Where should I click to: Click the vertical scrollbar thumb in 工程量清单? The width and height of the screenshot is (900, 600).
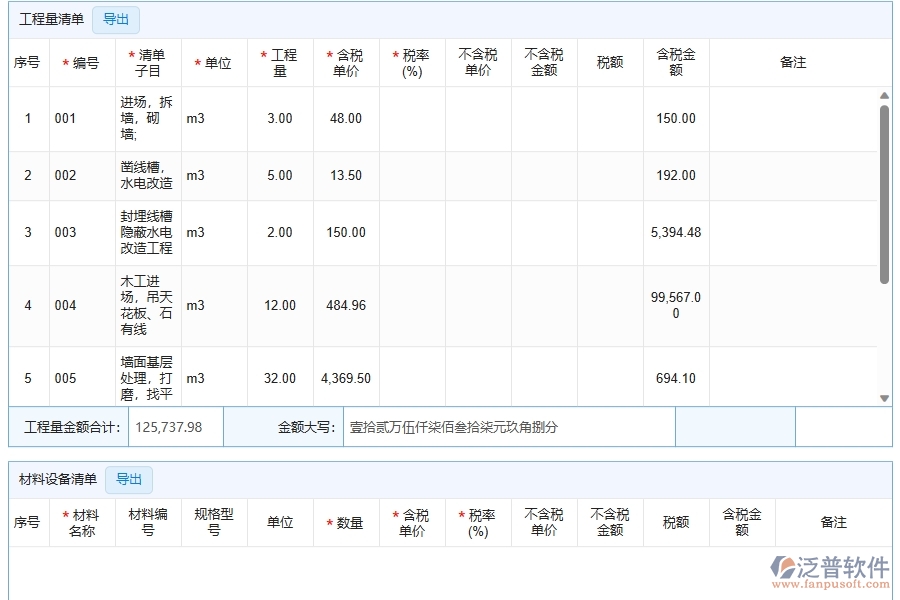(x=884, y=195)
